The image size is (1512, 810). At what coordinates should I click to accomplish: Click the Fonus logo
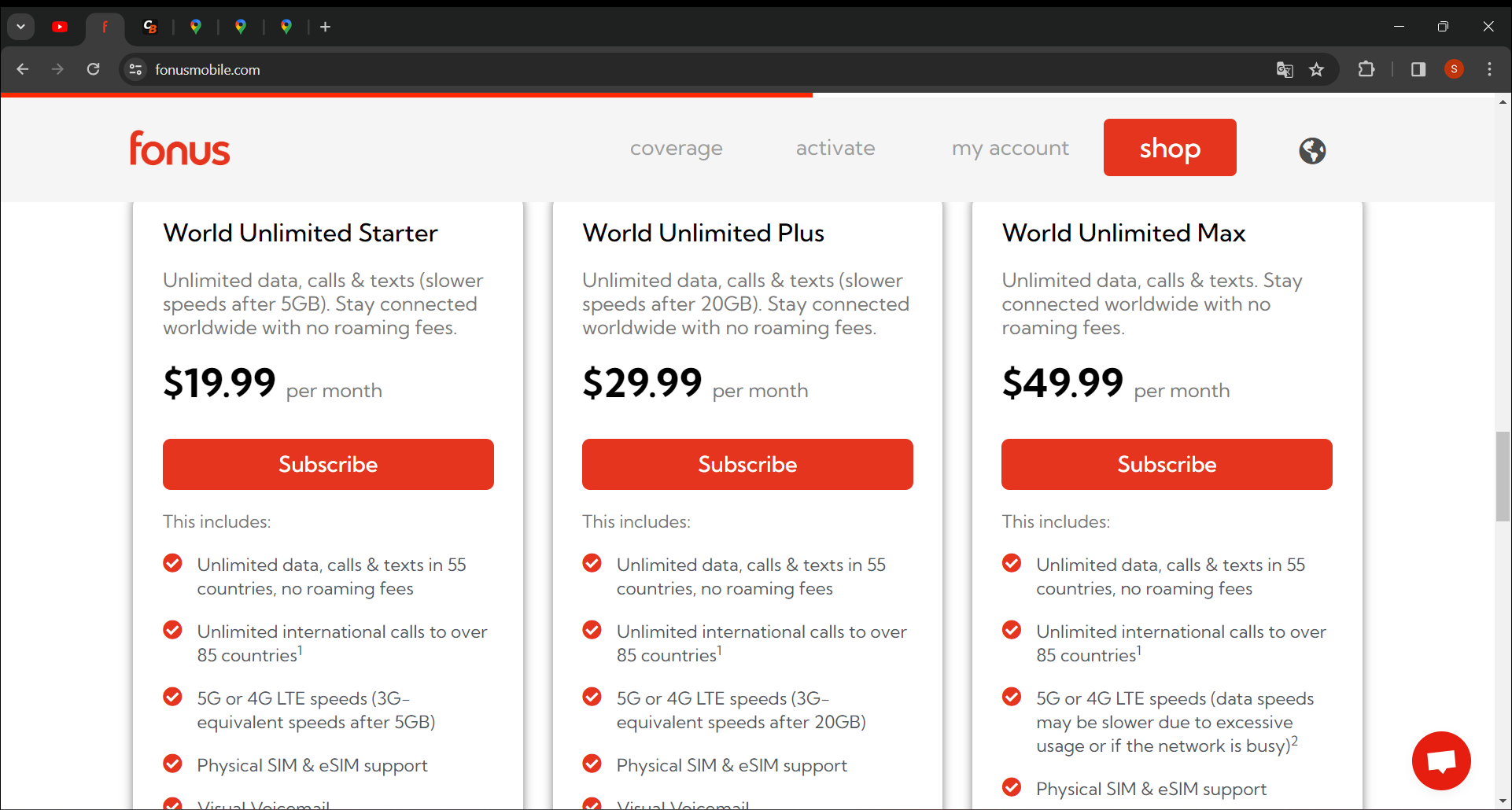(x=180, y=149)
